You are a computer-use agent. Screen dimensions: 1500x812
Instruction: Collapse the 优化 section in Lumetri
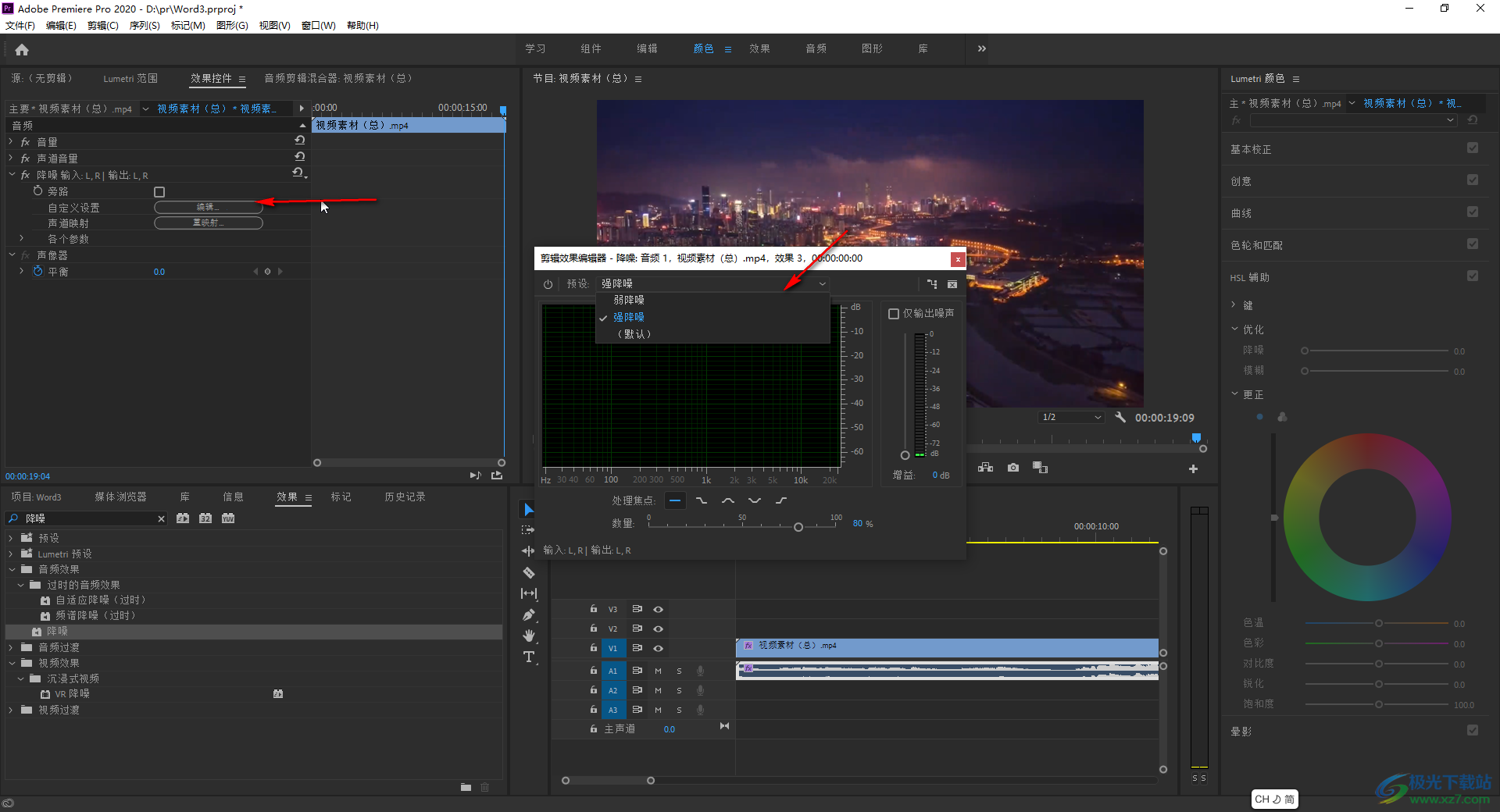click(1234, 329)
